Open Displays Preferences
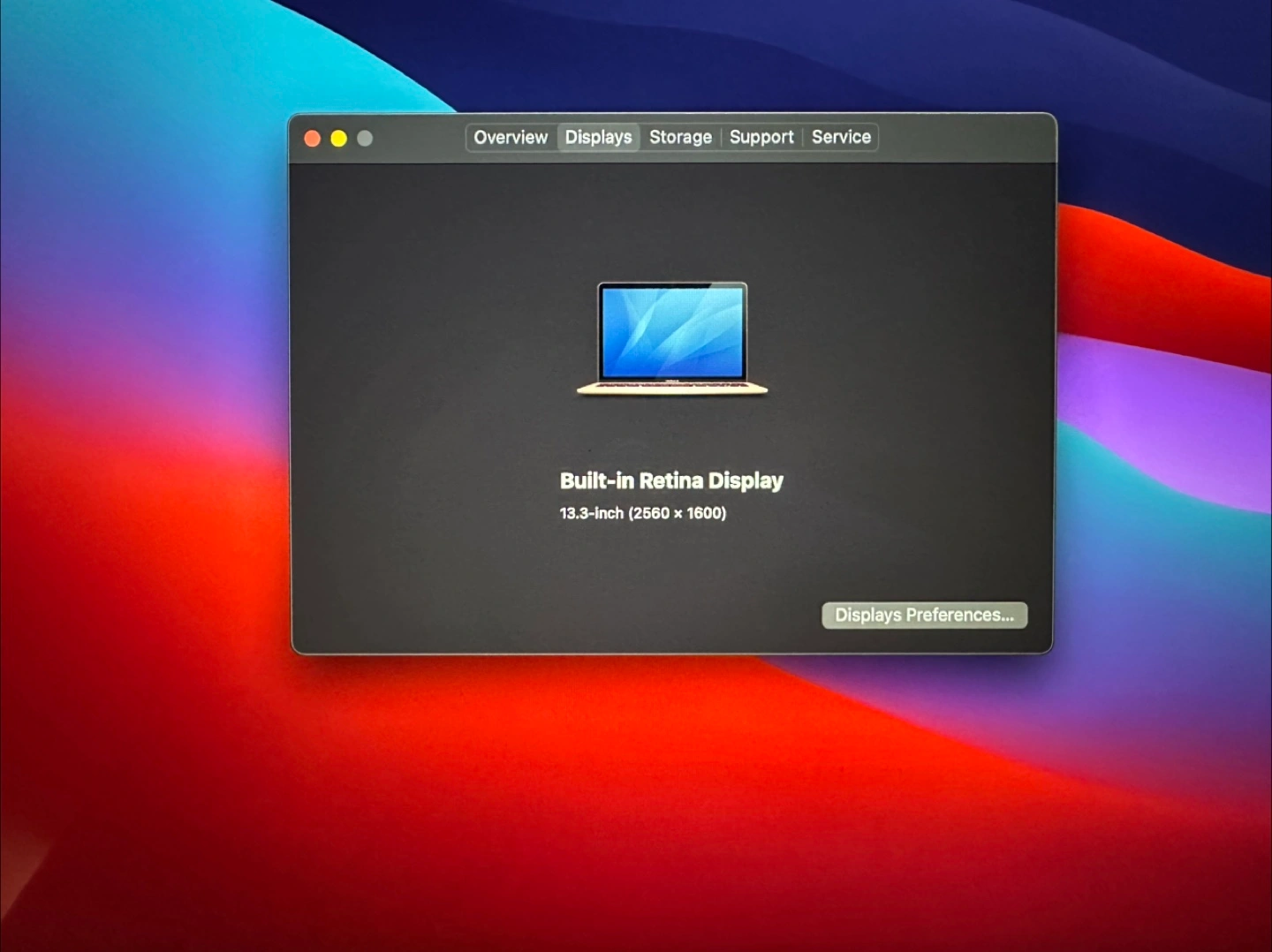Screen dimensions: 1272x952 [x=924, y=616]
